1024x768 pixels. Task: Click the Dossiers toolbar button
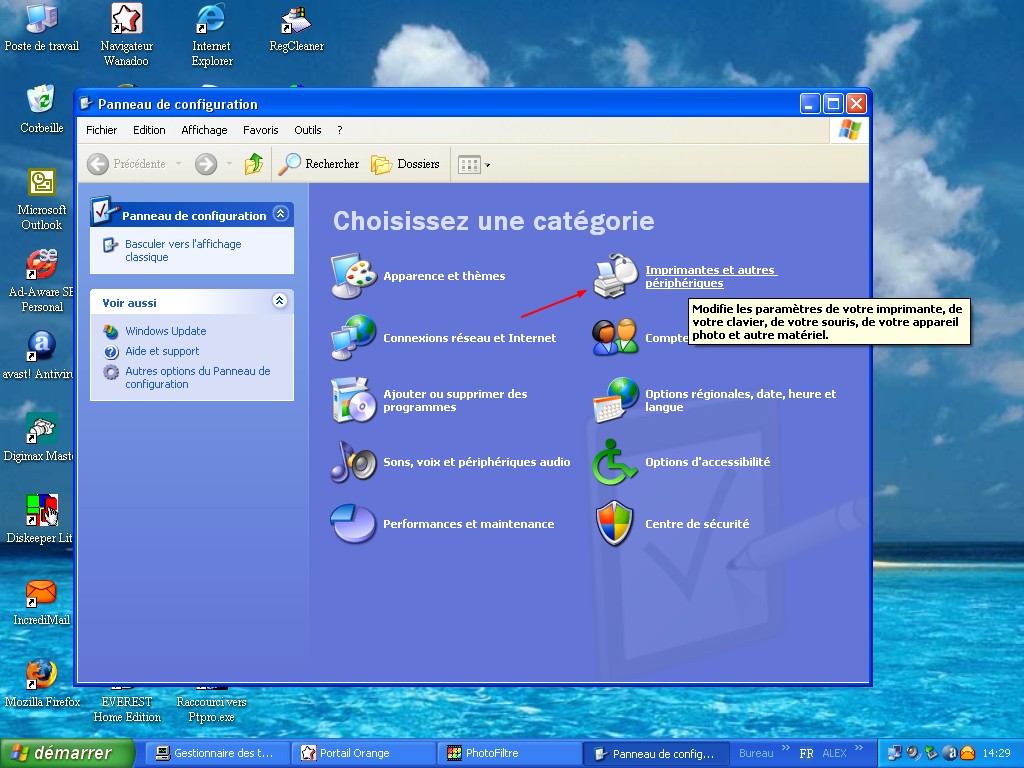pyautogui.click(x=406, y=164)
